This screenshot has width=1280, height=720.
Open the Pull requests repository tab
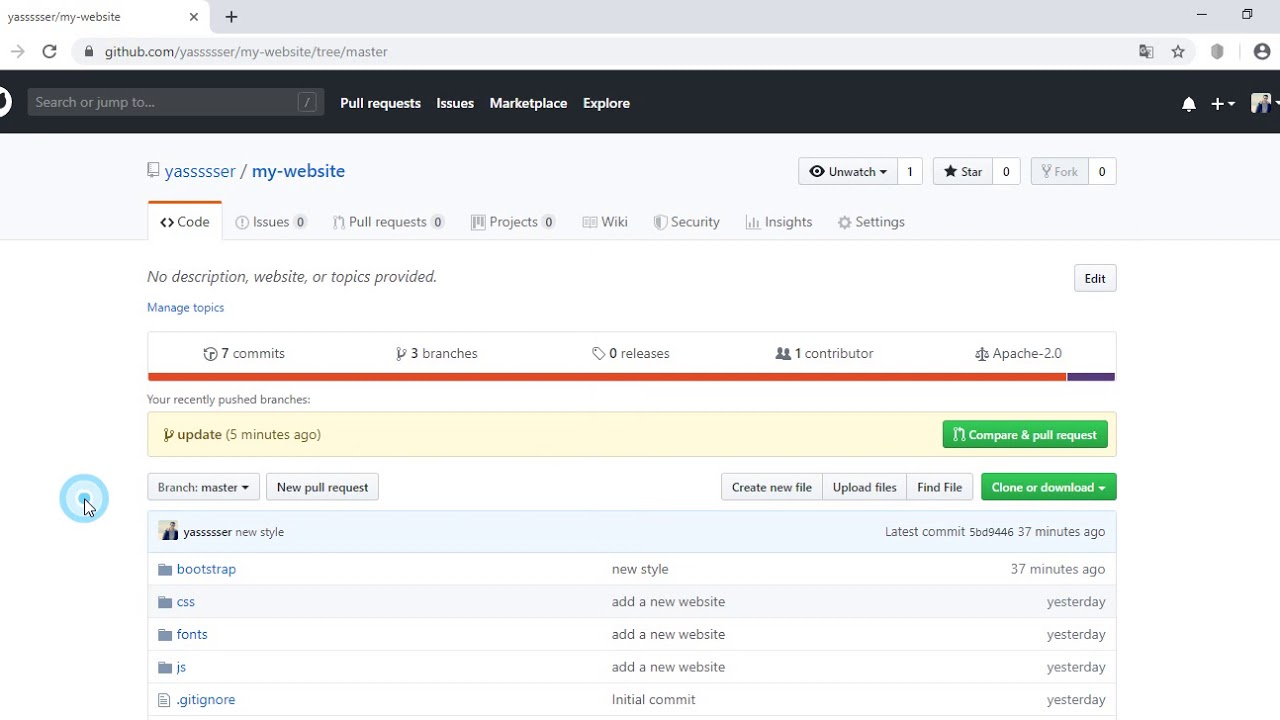[x=388, y=222]
